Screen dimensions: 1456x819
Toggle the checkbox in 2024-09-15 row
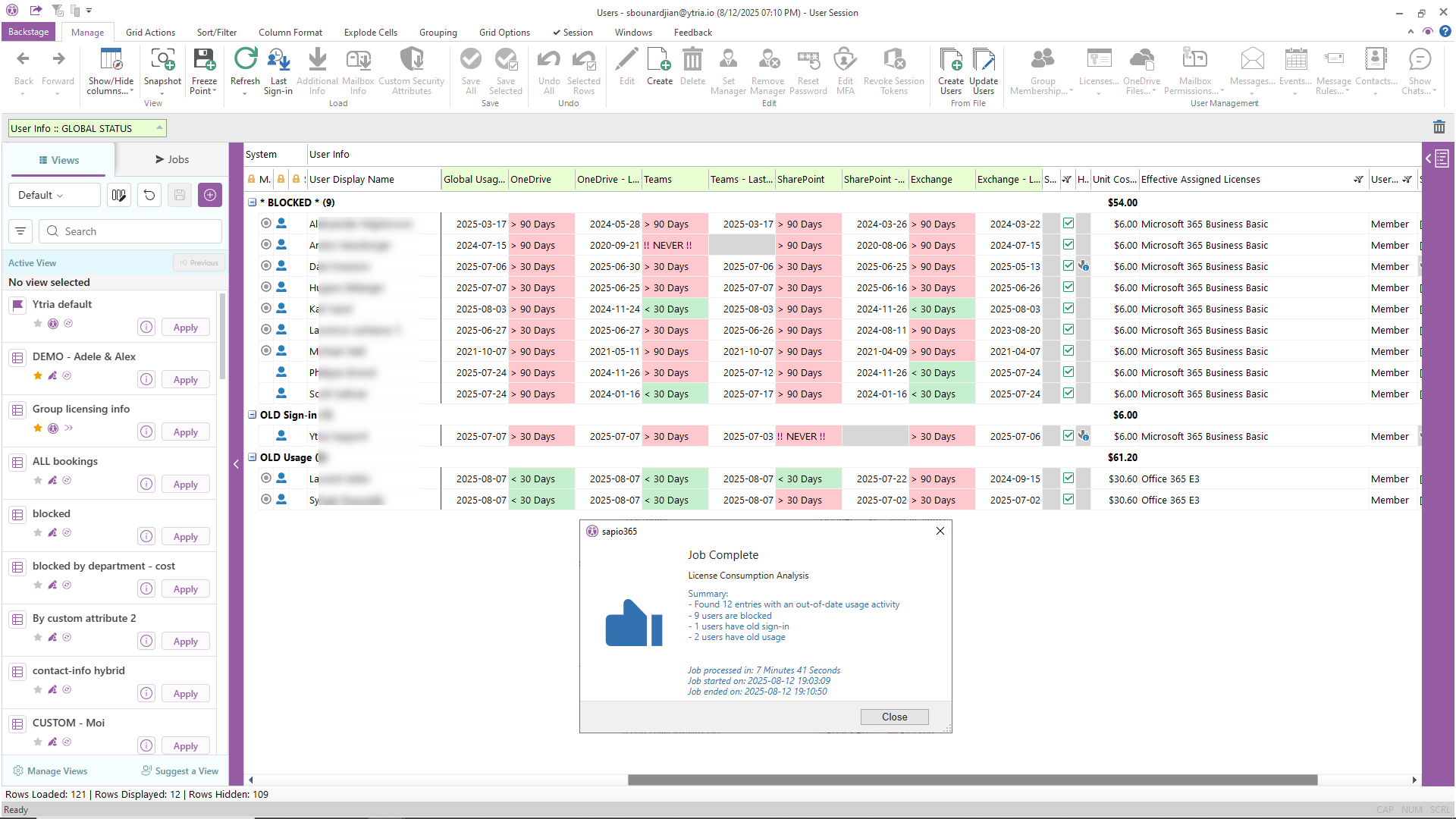coord(1068,479)
